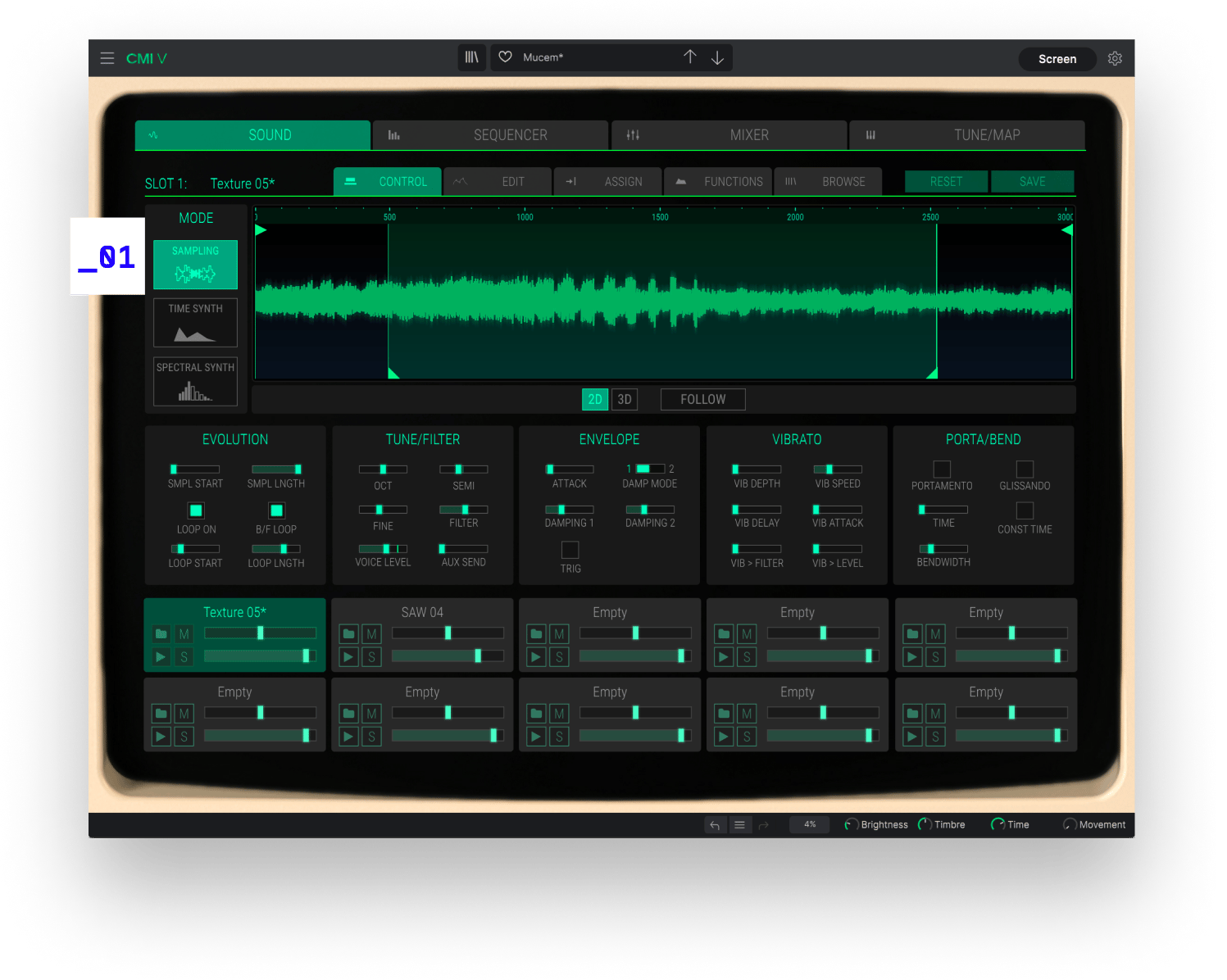Open the hamburger main menu
The image size is (1227, 980).
pos(107,58)
